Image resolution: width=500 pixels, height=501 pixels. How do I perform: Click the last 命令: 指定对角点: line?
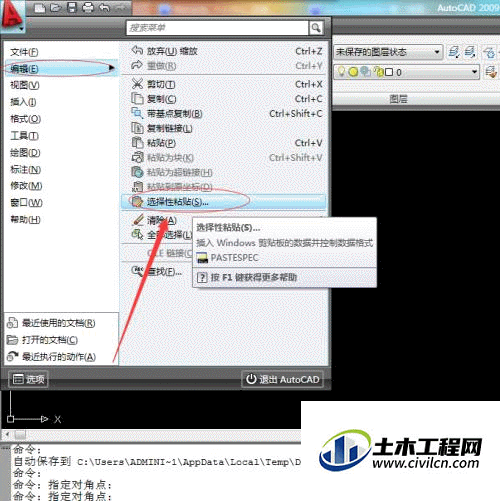tap(62, 496)
